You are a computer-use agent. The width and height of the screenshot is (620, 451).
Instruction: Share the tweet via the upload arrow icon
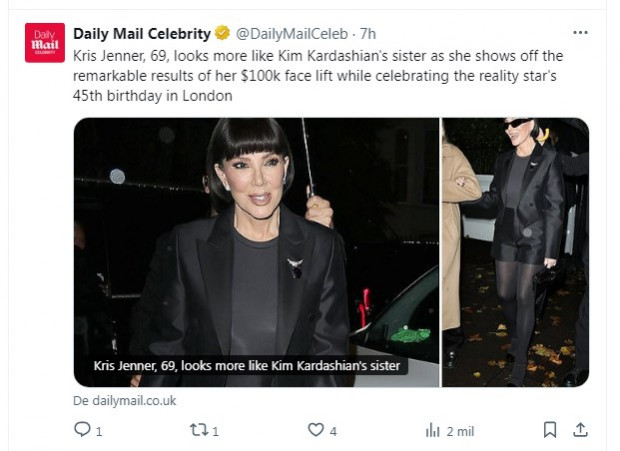[580, 430]
